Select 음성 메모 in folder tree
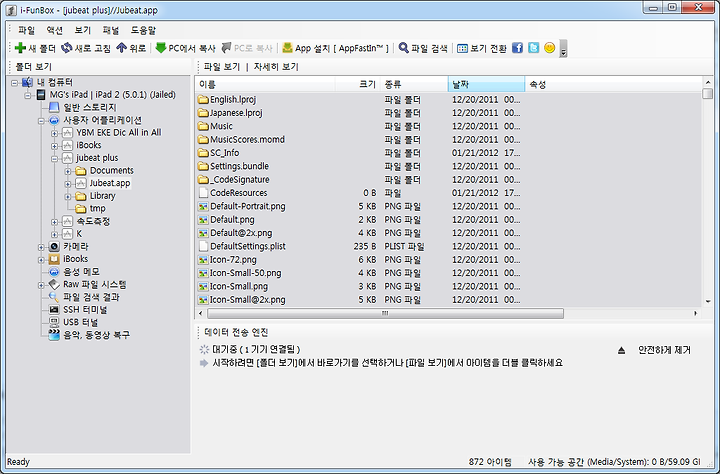This screenshot has width=720, height=474. tap(81, 272)
